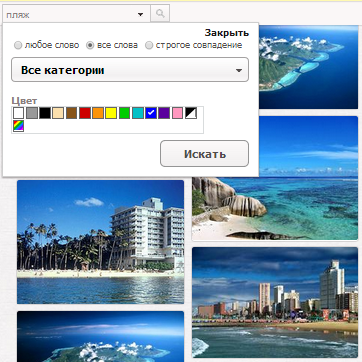The image size is (362, 362).
Task: Open the city skyline beach thumbnail
Action: [x=275, y=302]
